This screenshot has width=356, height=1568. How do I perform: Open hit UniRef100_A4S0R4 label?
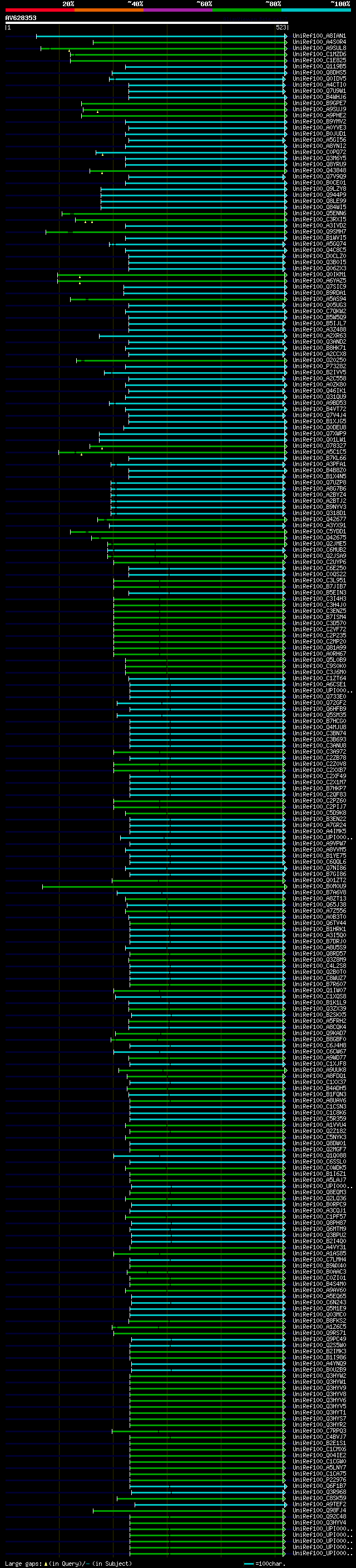pyautogui.click(x=319, y=43)
